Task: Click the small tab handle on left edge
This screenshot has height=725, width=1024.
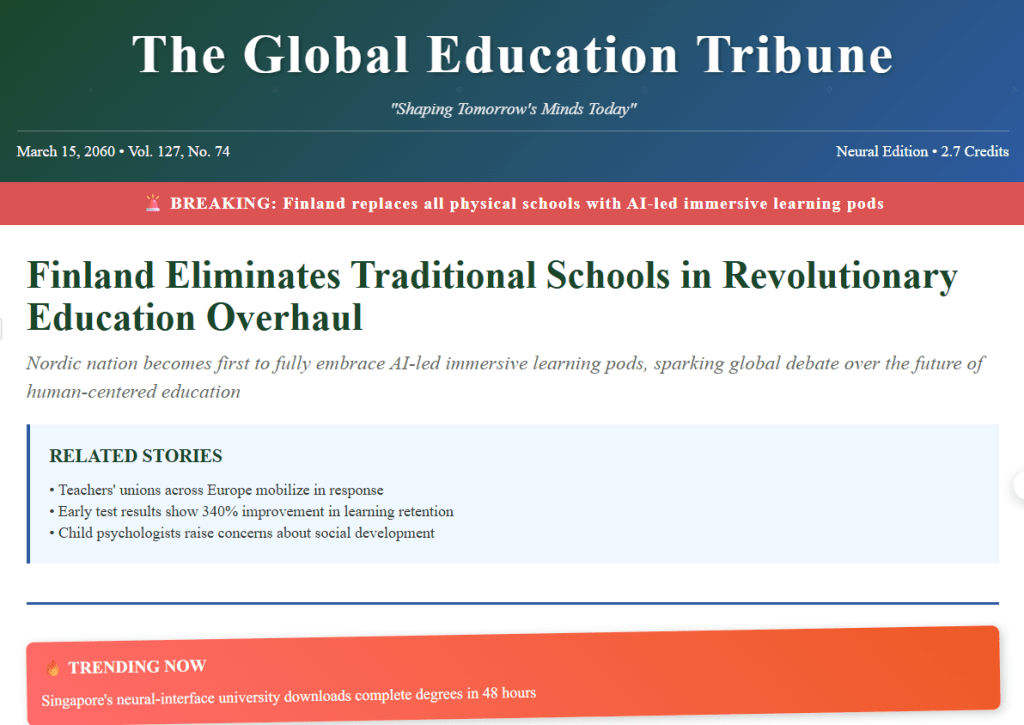Action: pos(2,328)
